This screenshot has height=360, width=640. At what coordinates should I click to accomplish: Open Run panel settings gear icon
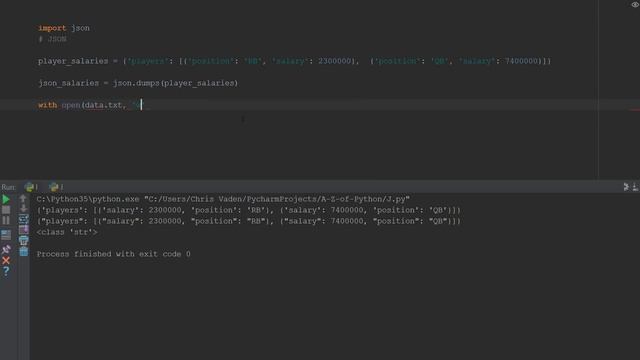tap(626, 187)
